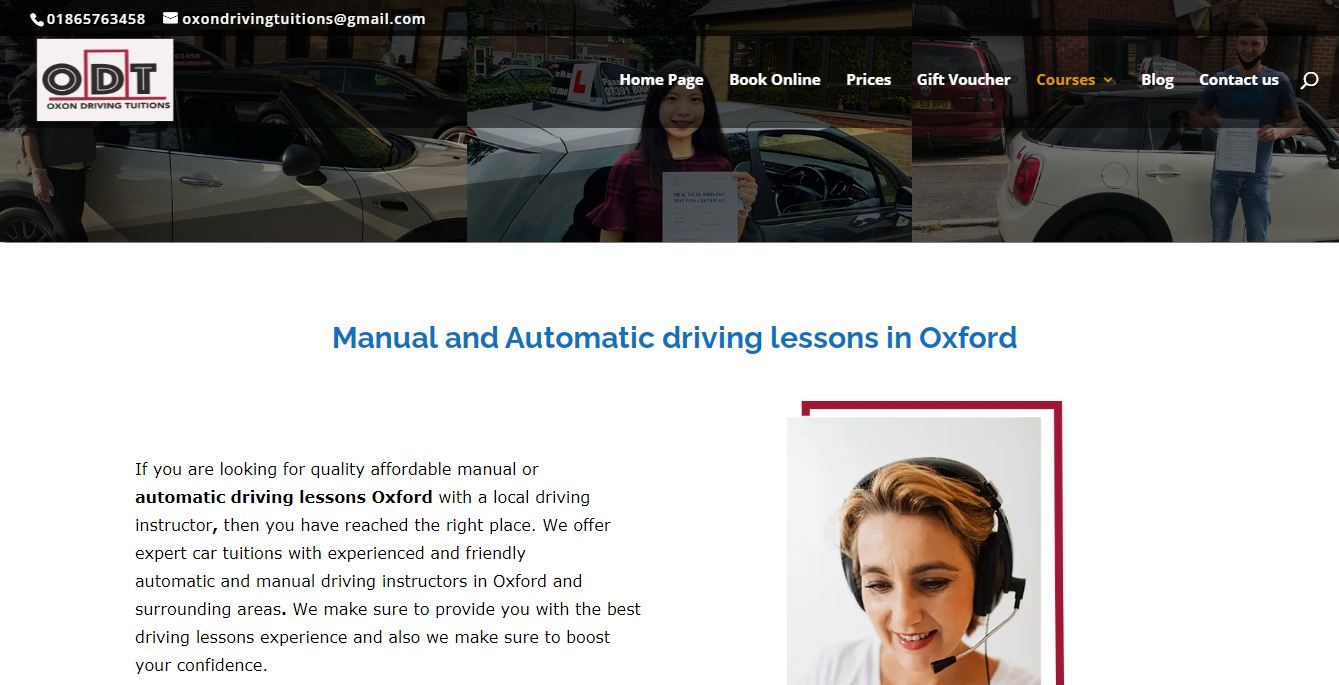
Task: Open Book Online in navigation
Action: [x=775, y=80]
